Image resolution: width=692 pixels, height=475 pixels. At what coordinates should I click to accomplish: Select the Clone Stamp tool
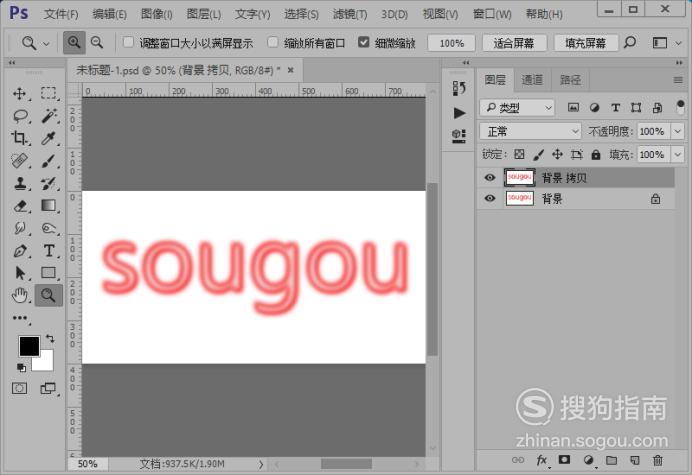tap(20, 183)
